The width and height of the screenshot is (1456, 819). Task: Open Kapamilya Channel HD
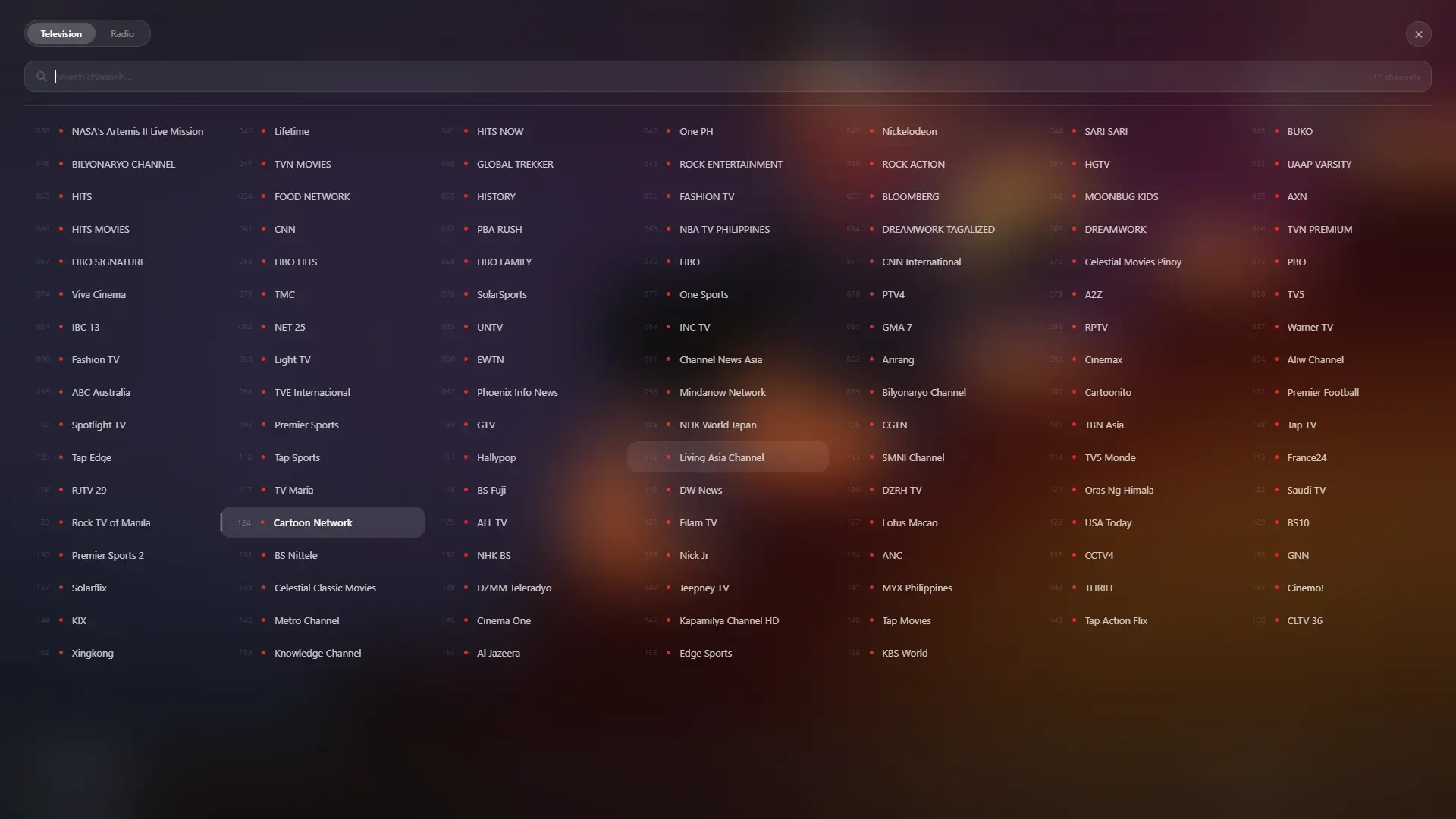tap(727, 620)
